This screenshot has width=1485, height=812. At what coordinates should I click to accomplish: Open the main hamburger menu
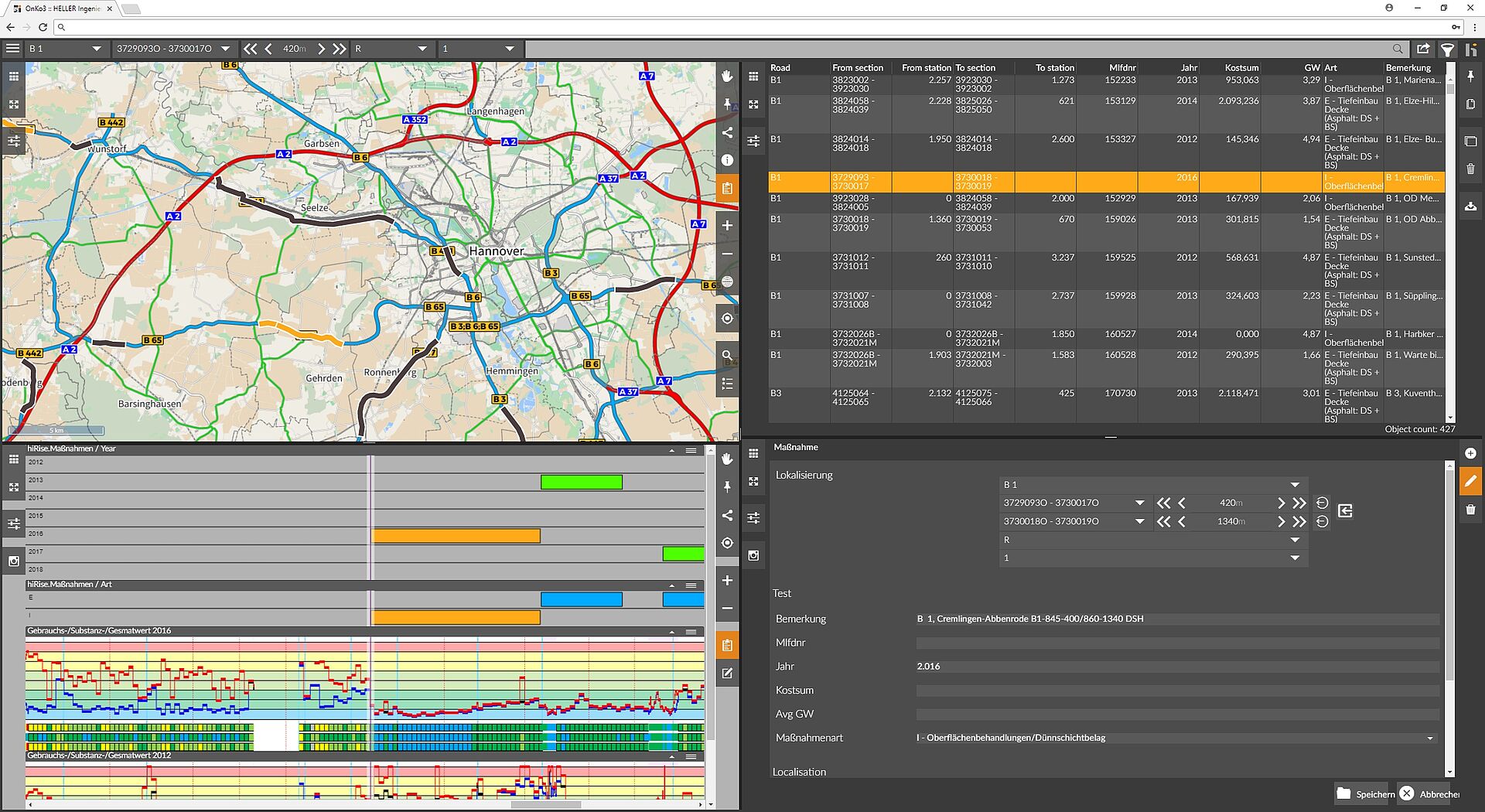(12, 48)
